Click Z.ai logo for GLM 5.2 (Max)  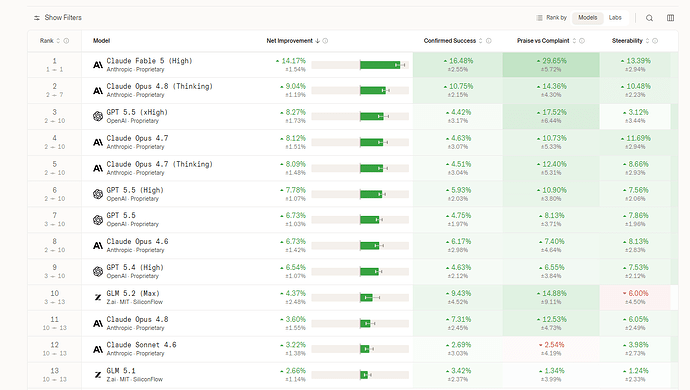coord(98,298)
